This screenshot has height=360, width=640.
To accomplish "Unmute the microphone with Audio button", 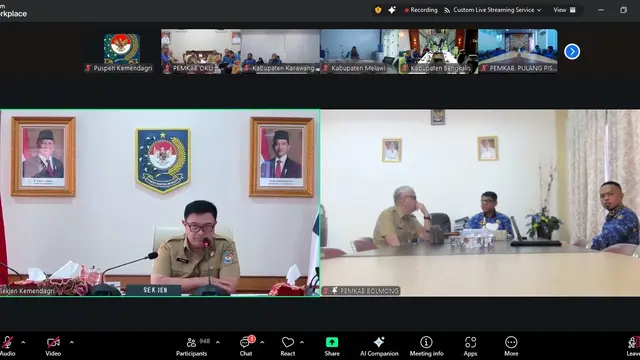I will [7, 346].
